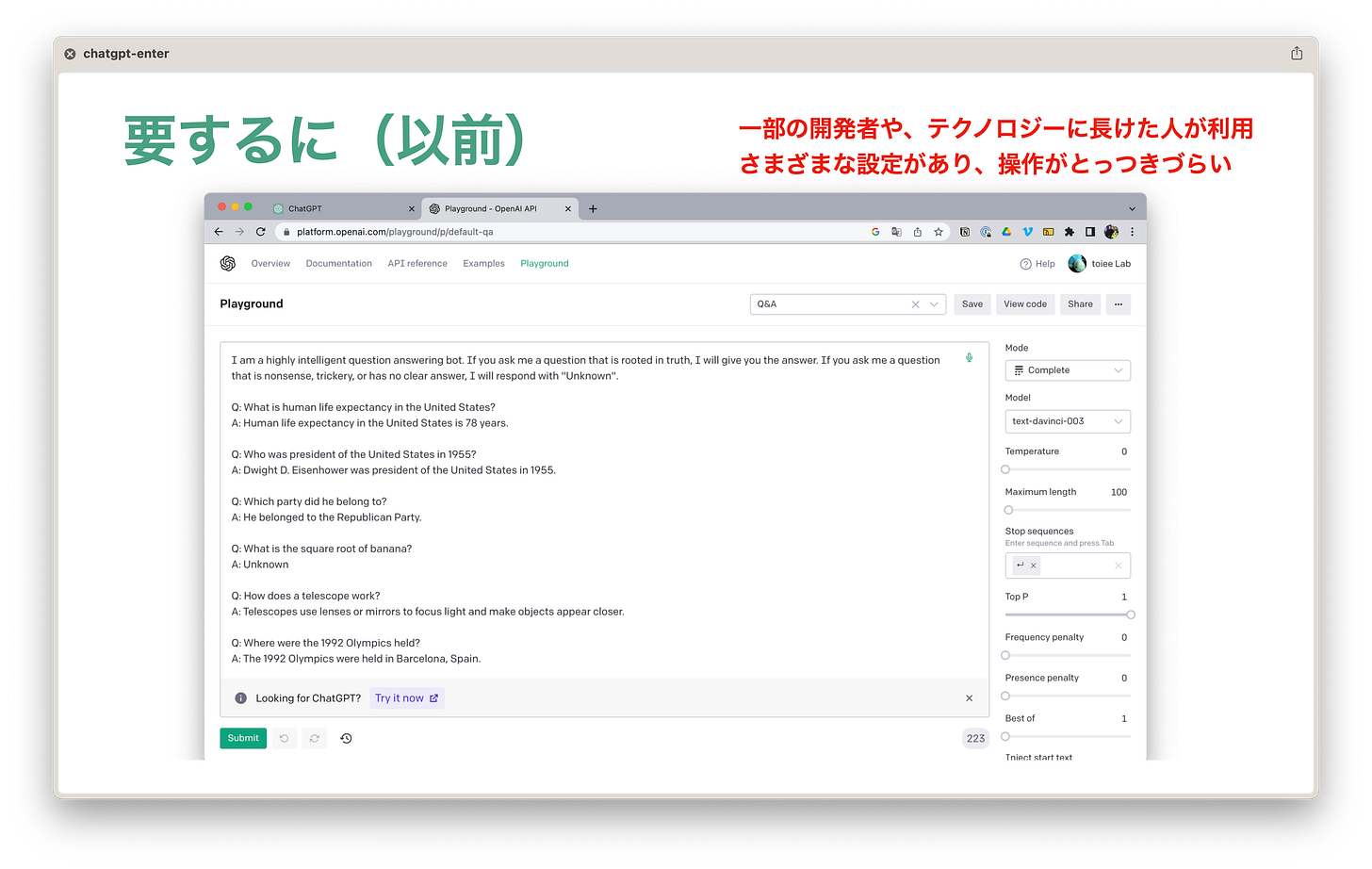Open the Chrome three-dot menu
Image resolution: width=1372 pixels, height=869 pixels.
(x=1132, y=232)
